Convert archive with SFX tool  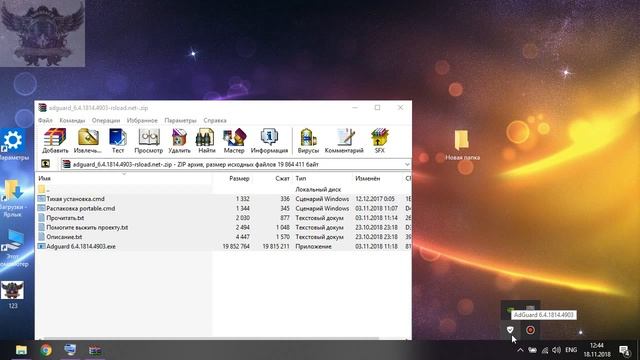(380, 141)
